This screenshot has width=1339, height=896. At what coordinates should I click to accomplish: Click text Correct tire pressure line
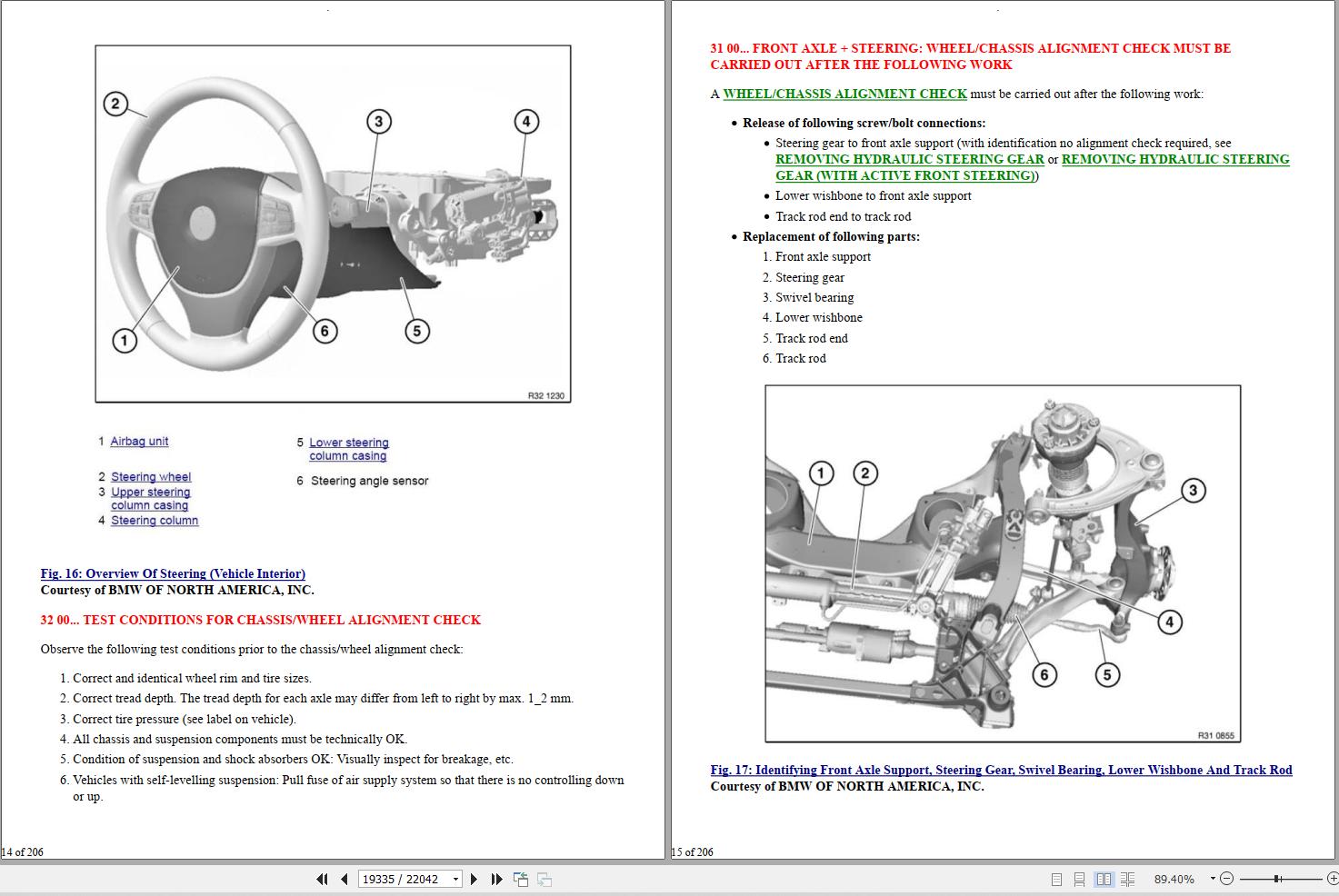(x=185, y=719)
